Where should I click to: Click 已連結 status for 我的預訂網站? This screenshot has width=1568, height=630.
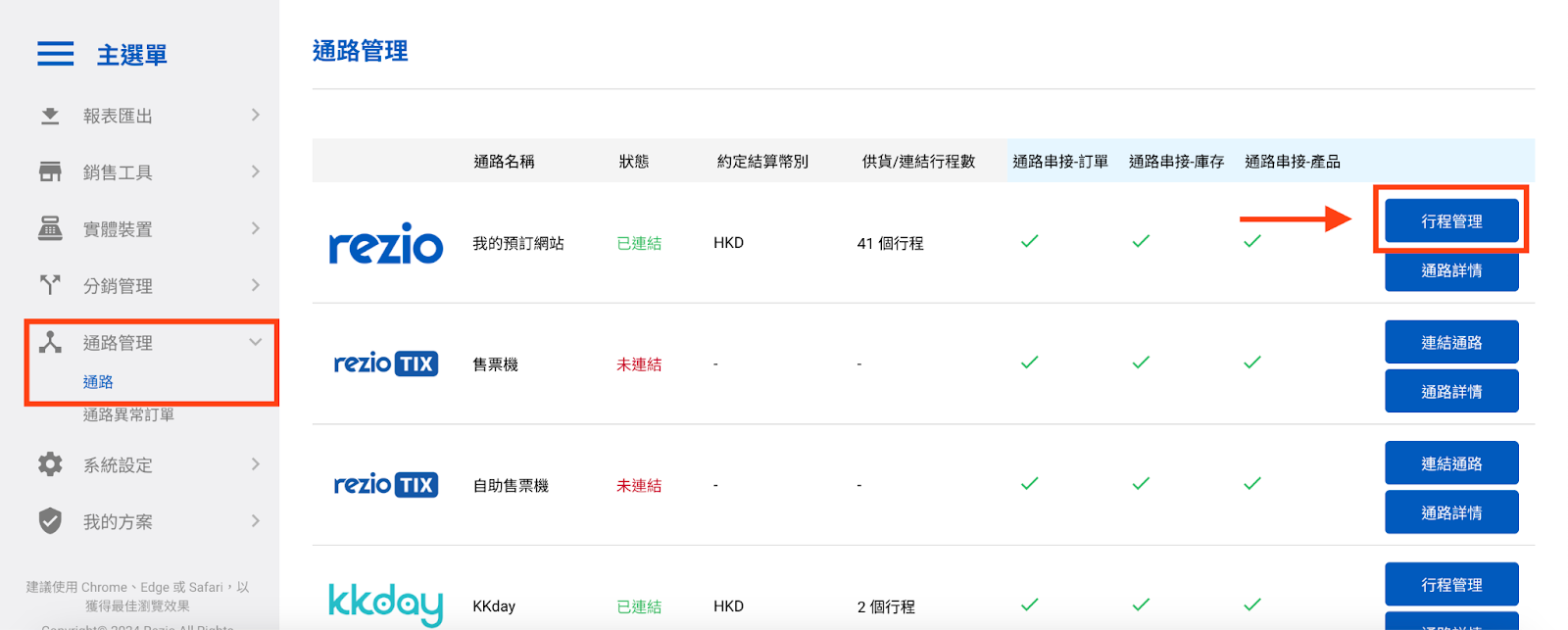[639, 243]
